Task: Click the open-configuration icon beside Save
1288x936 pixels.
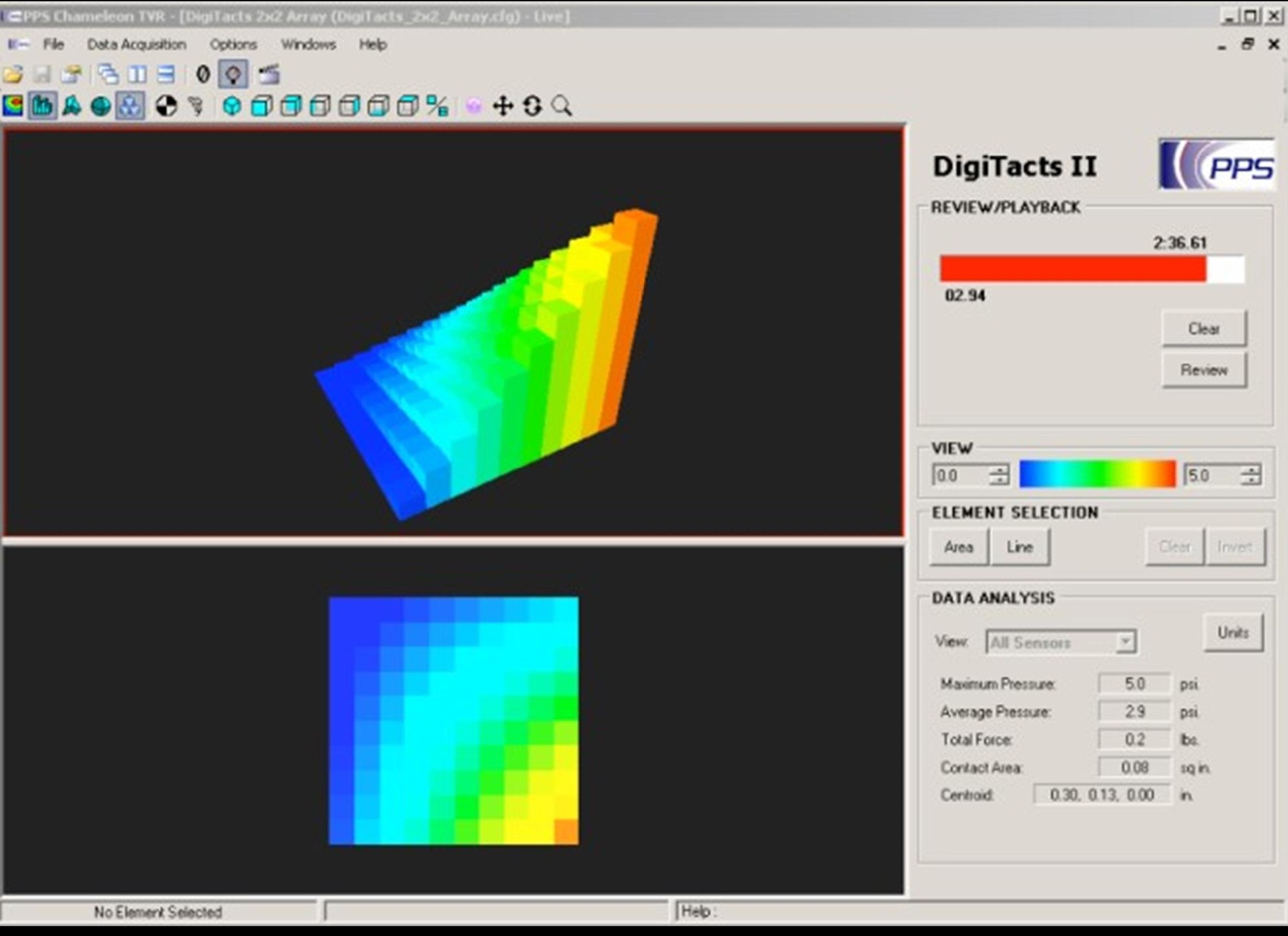Action: click(x=71, y=74)
